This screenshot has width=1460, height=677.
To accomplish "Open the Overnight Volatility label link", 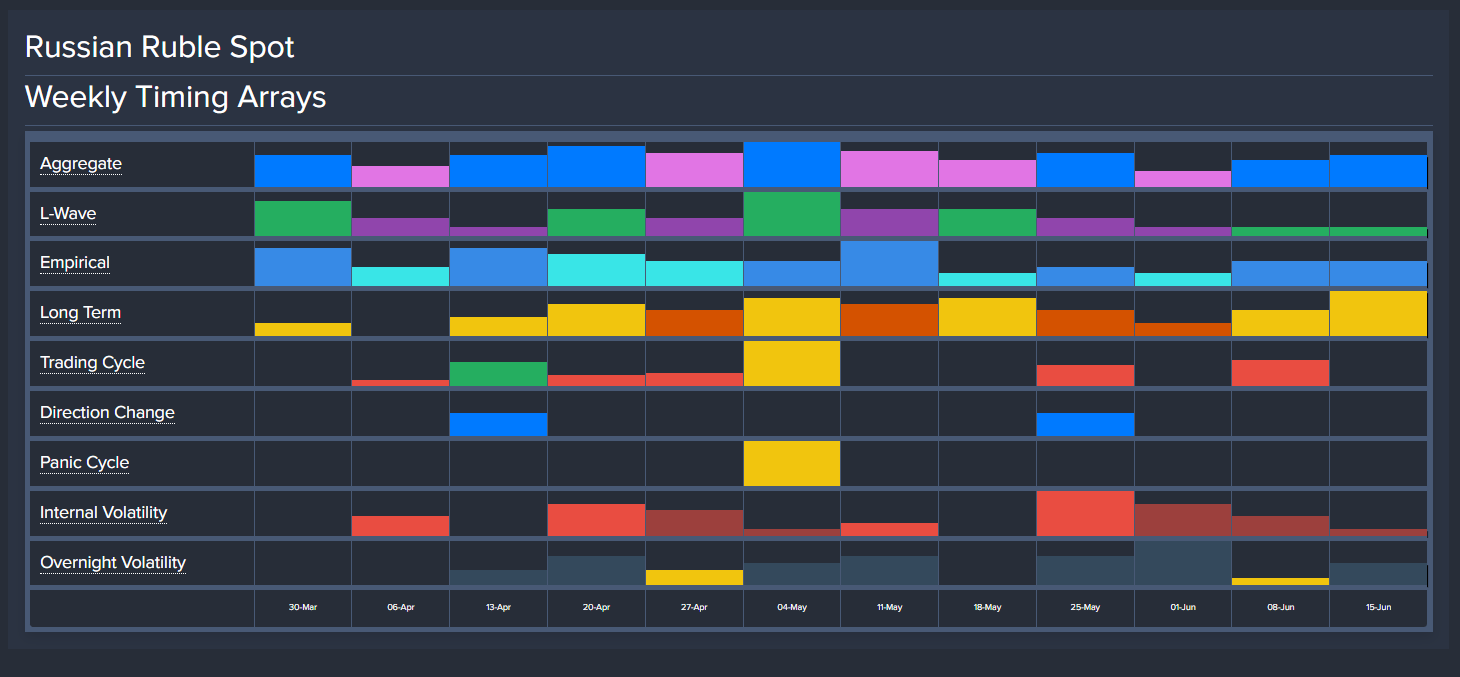I will [113, 563].
